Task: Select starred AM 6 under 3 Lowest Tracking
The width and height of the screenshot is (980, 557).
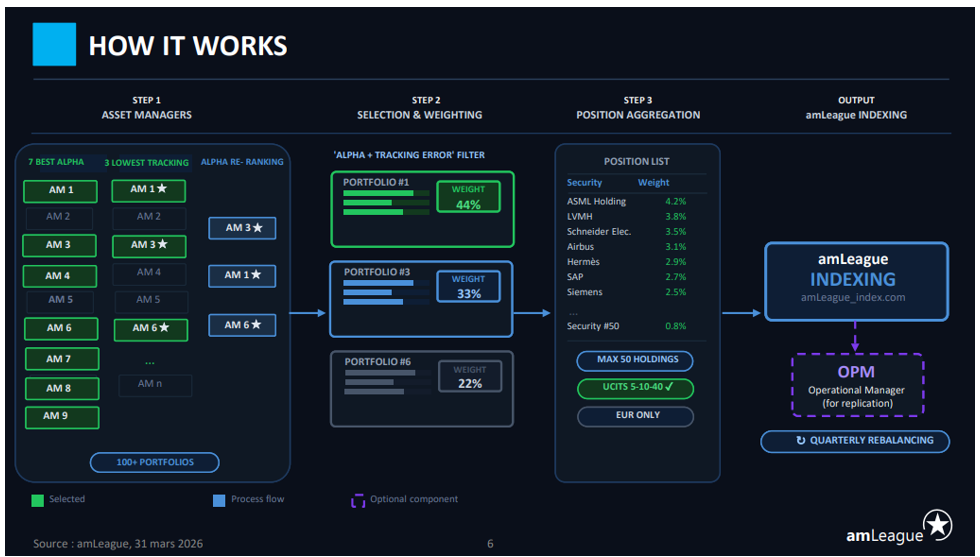Action: pos(151,329)
